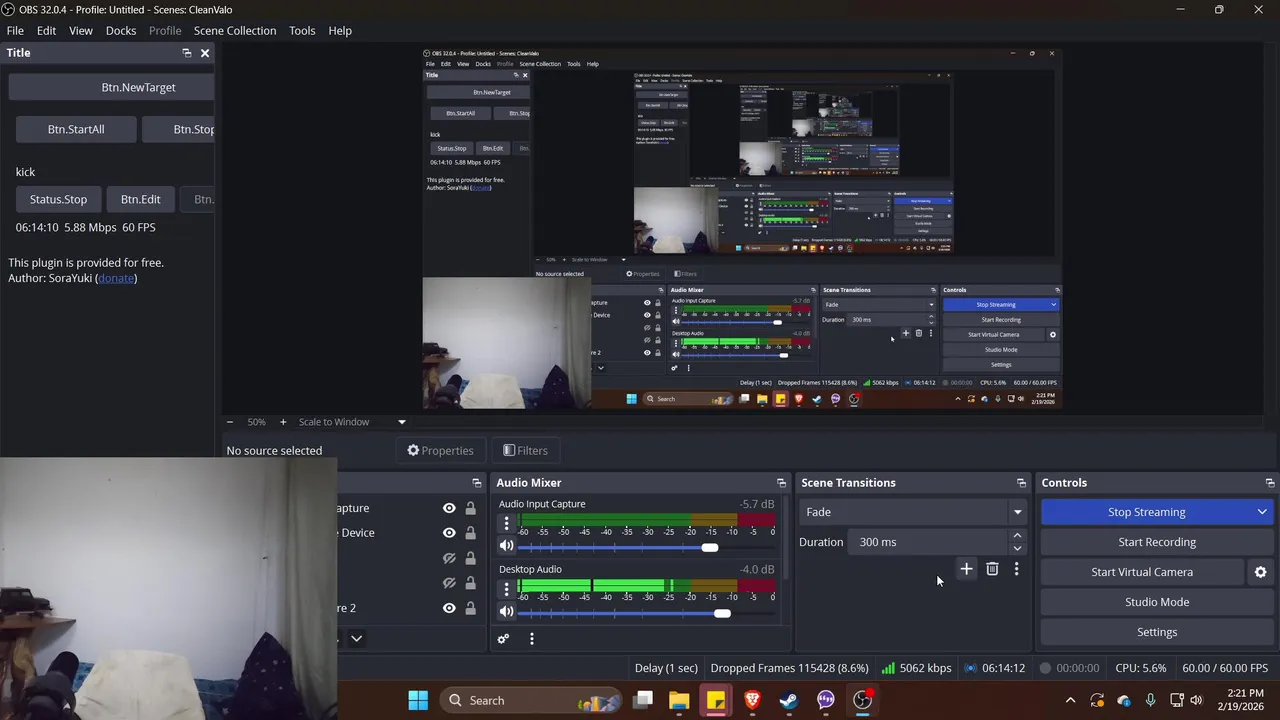Click the microphone tray icon
1280x720 pixels.
coord(1150,700)
